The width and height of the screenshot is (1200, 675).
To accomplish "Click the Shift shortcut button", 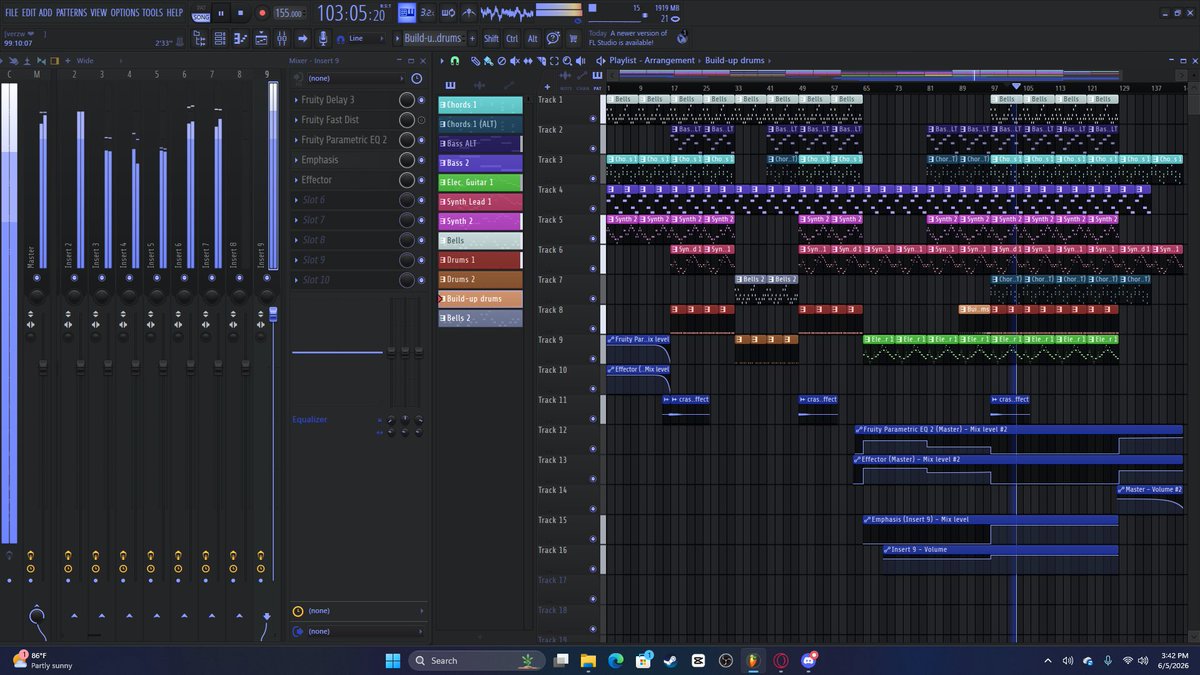I will click(491, 38).
